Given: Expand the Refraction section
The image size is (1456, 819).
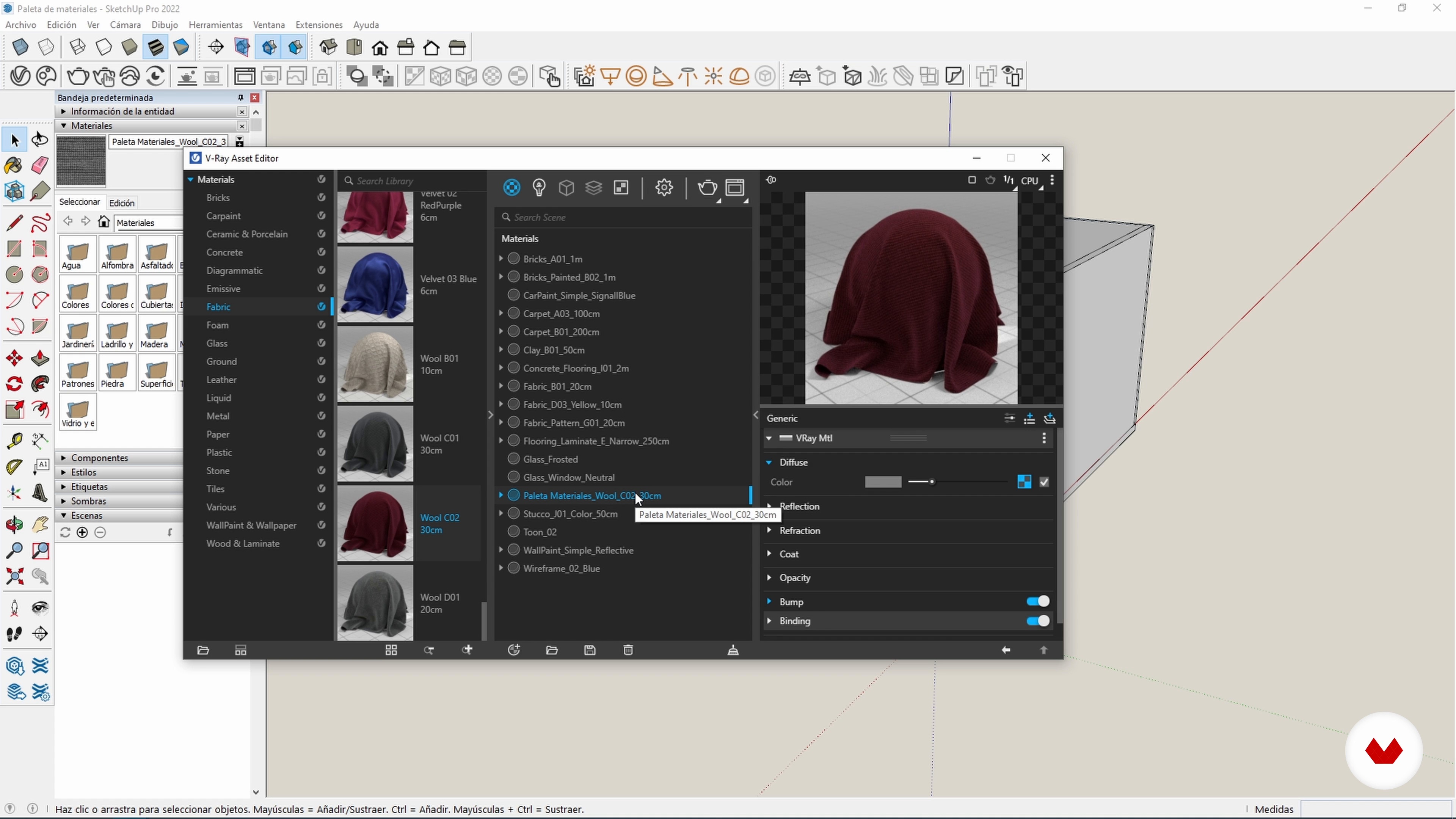Looking at the screenshot, I should tap(769, 530).
